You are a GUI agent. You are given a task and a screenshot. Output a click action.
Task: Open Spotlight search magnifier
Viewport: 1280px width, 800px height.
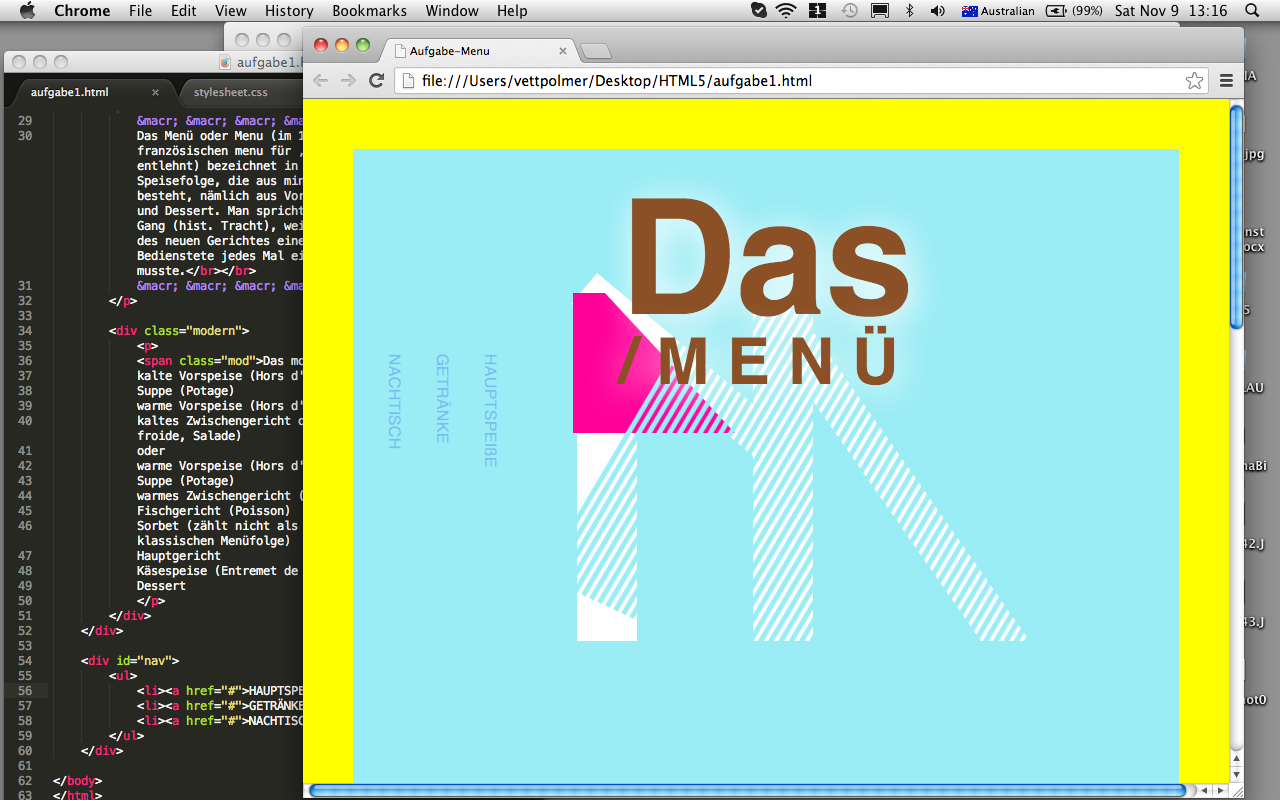click(x=1252, y=11)
